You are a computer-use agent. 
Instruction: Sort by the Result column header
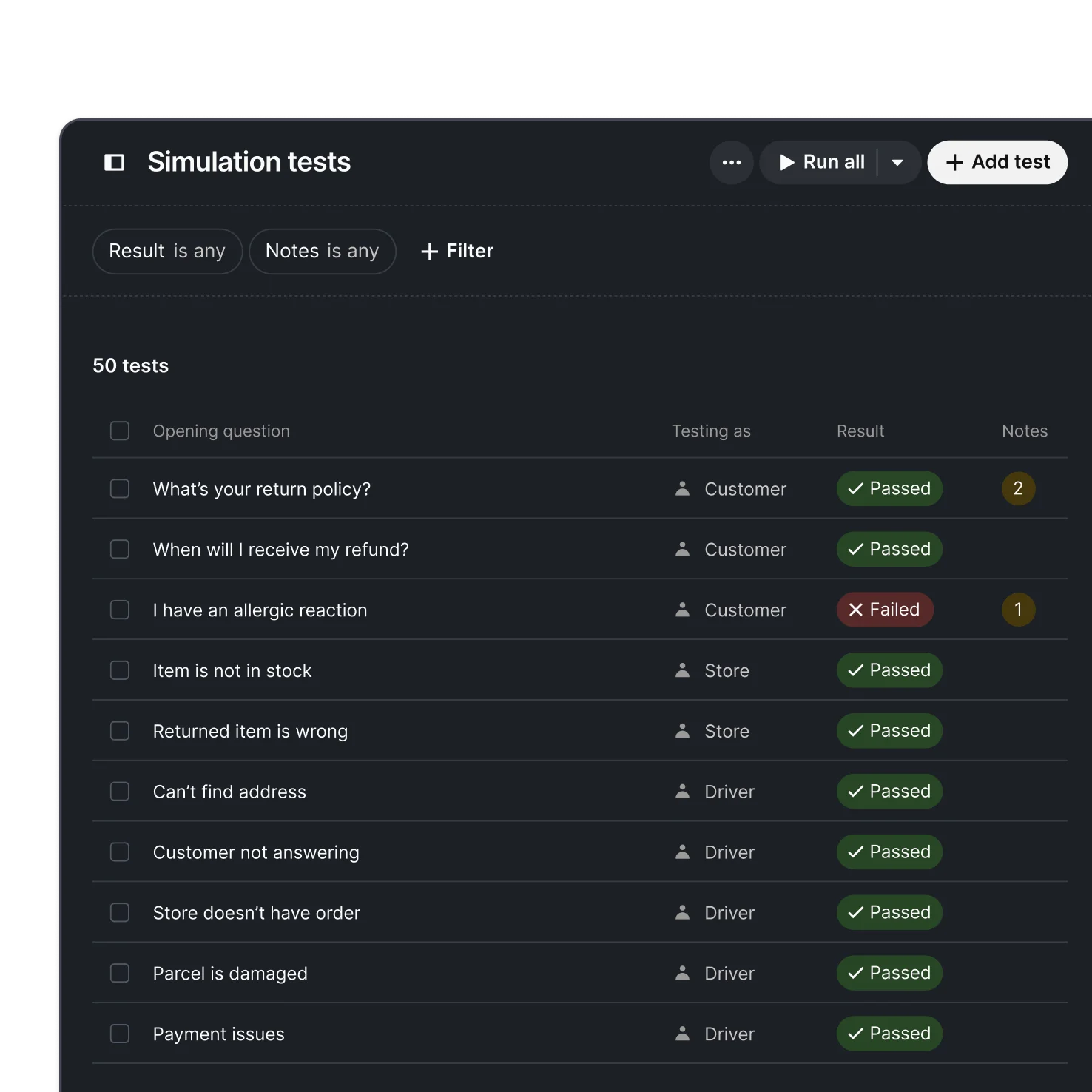[x=860, y=431]
